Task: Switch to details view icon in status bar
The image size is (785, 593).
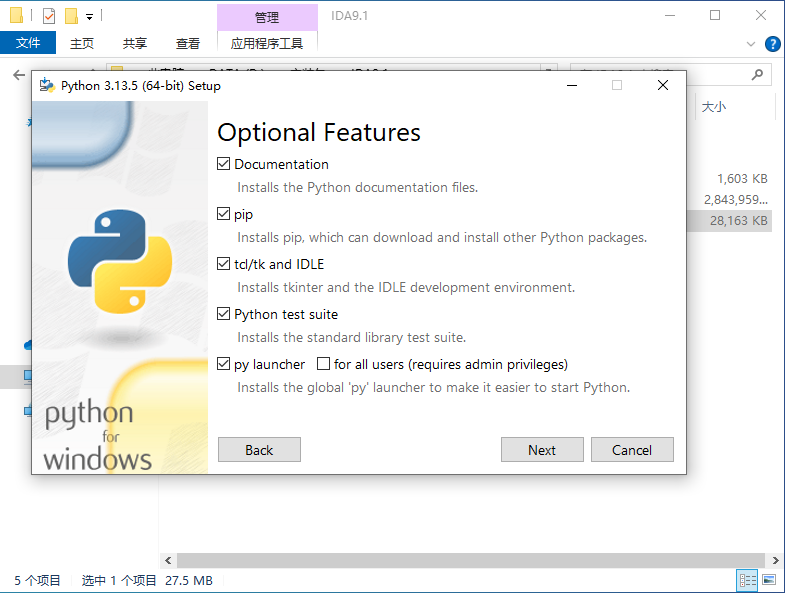Action: (747, 580)
